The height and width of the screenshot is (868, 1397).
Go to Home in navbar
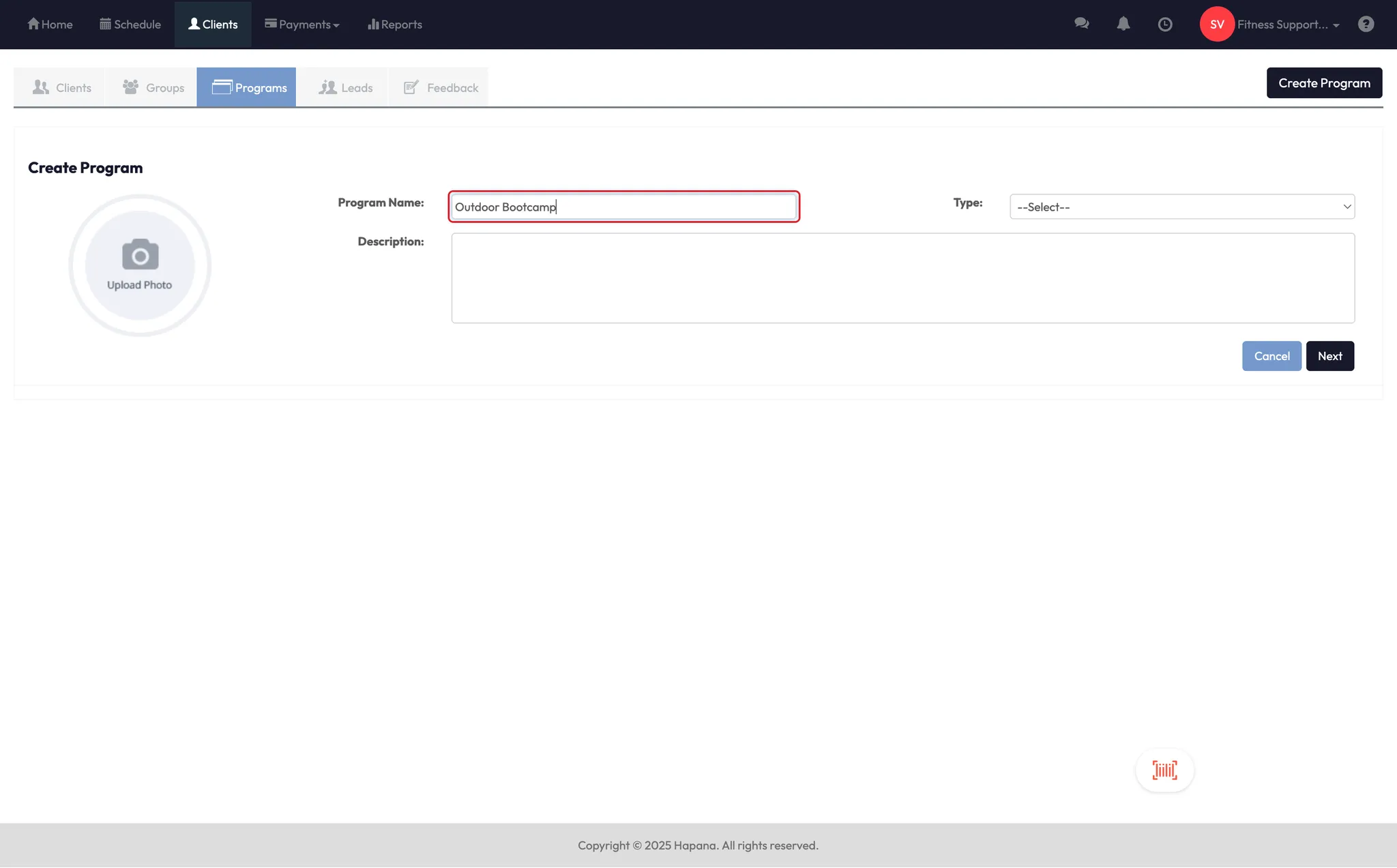pyautogui.click(x=50, y=24)
